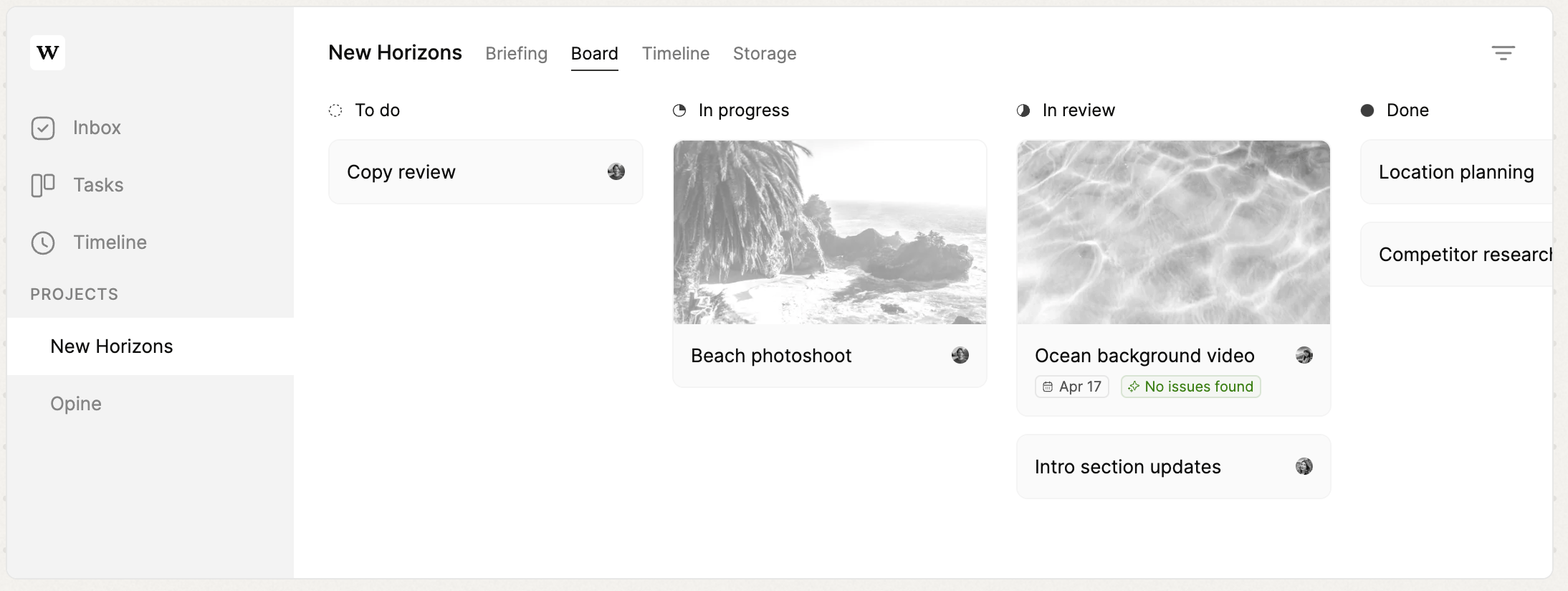Image resolution: width=1568 pixels, height=591 pixels.
Task: Click the No issues found badge
Action: pyautogui.click(x=1191, y=387)
